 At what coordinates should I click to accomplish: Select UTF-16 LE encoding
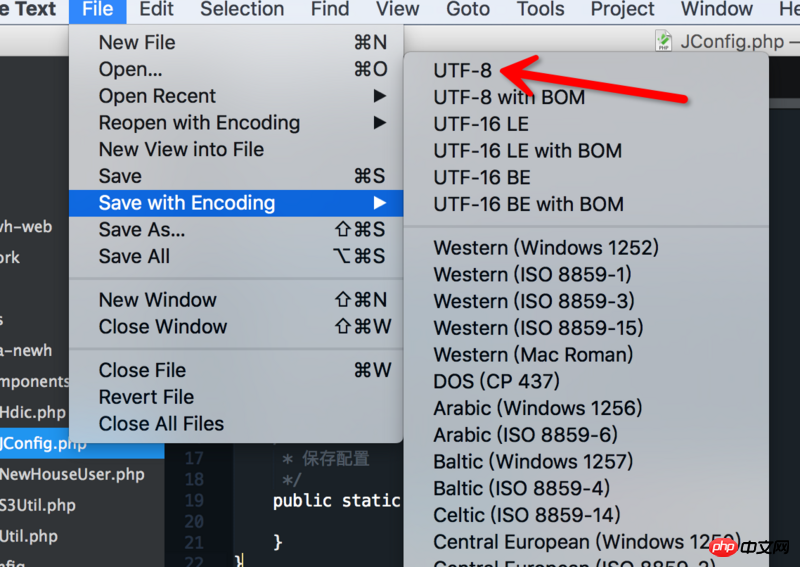point(480,124)
